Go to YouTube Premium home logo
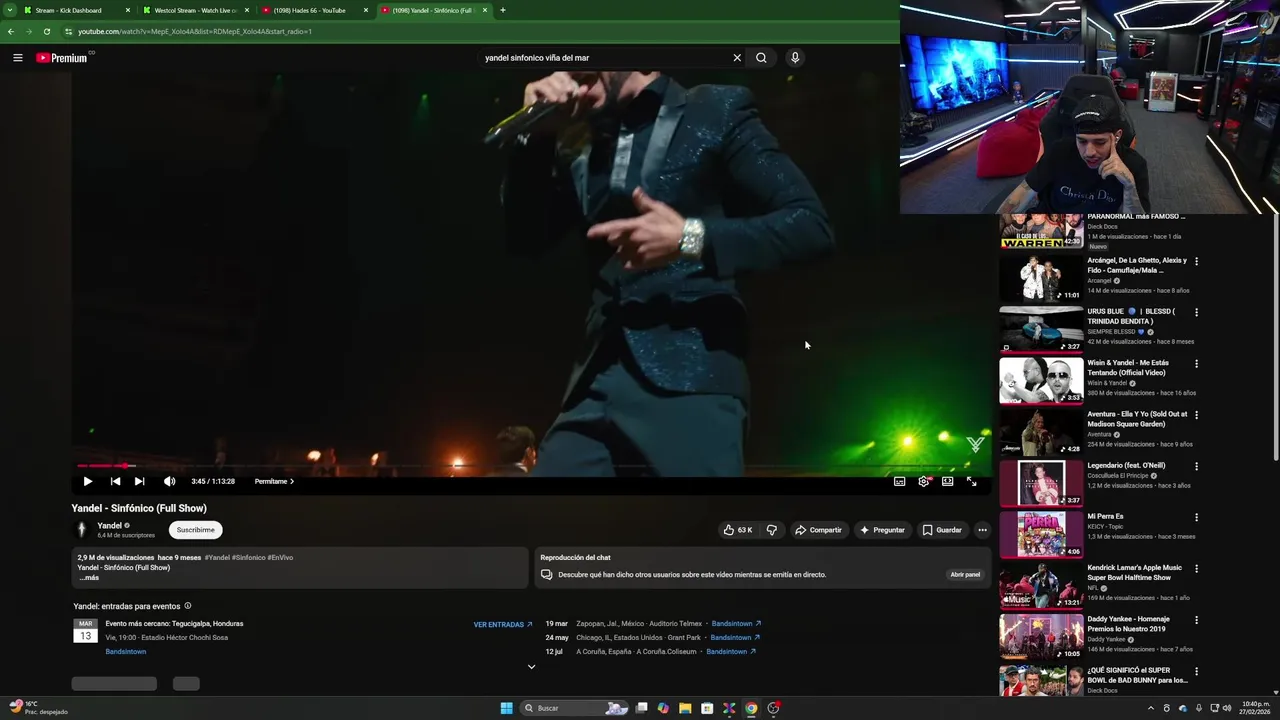1280x720 pixels. coord(63,58)
